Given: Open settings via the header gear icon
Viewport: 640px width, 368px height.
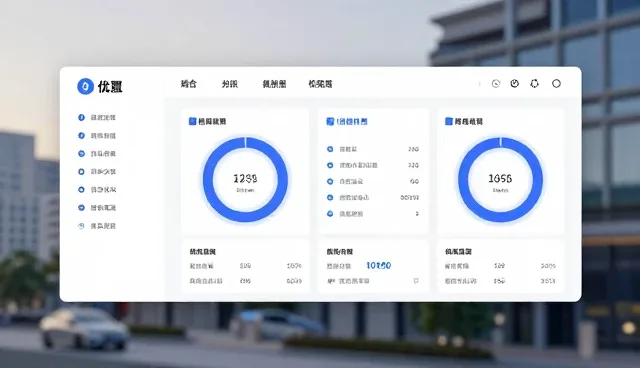Looking at the screenshot, I should 534,84.
